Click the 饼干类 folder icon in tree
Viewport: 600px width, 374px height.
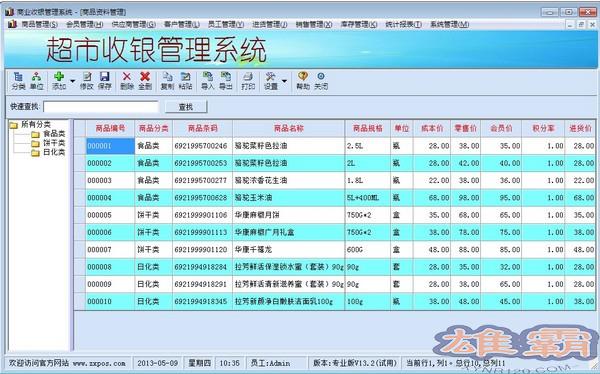[36, 144]
